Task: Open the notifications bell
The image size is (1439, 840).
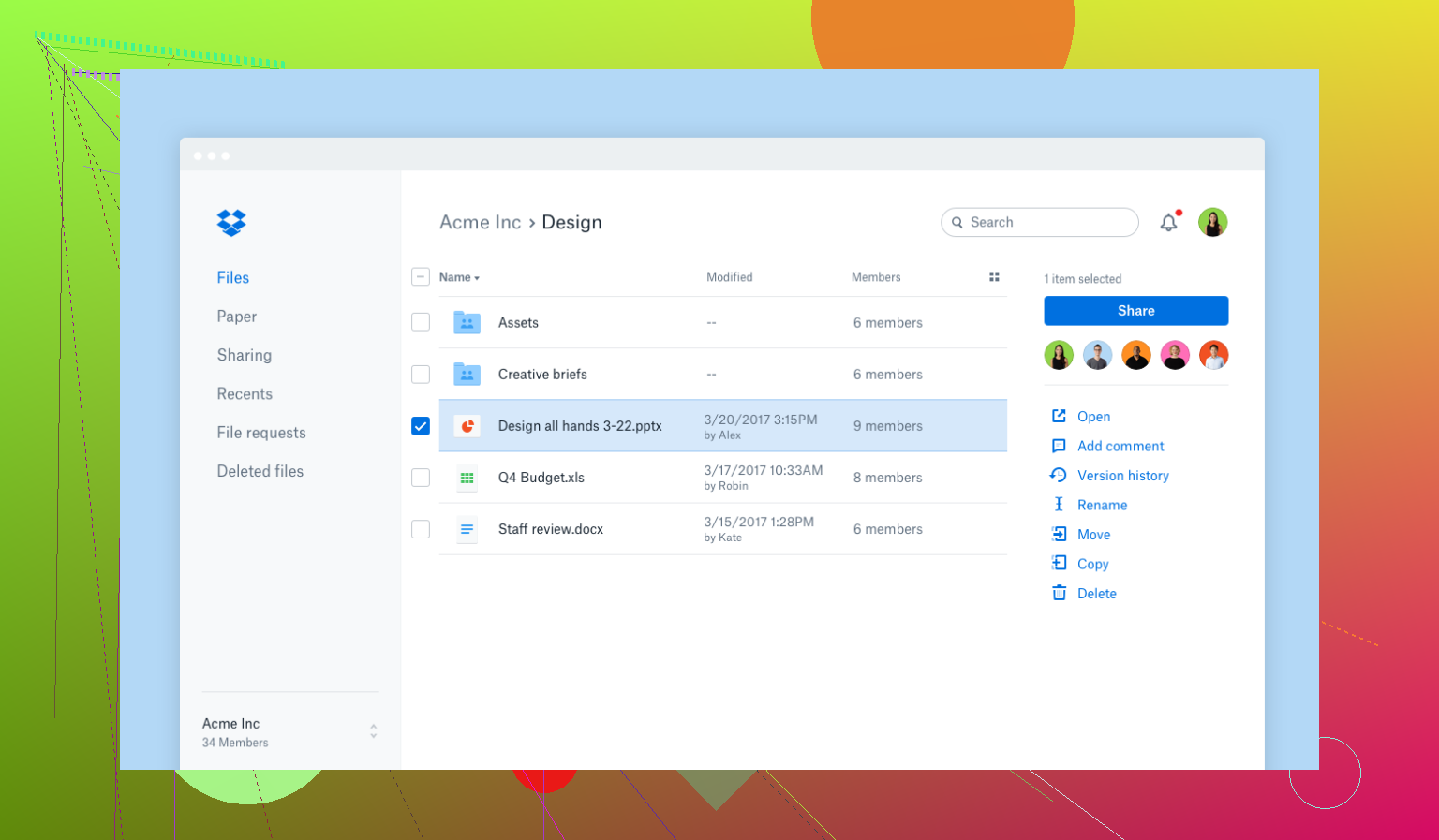Action: tap(1168, 223)
